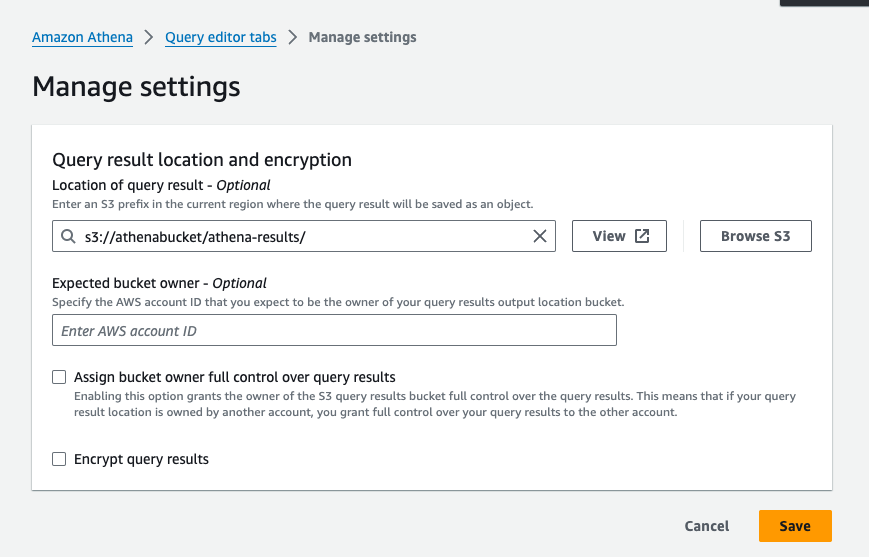Viewport: 869px width, 557px height.
Task: Click the Manage settings page title
Action: (x=136, y=87)
